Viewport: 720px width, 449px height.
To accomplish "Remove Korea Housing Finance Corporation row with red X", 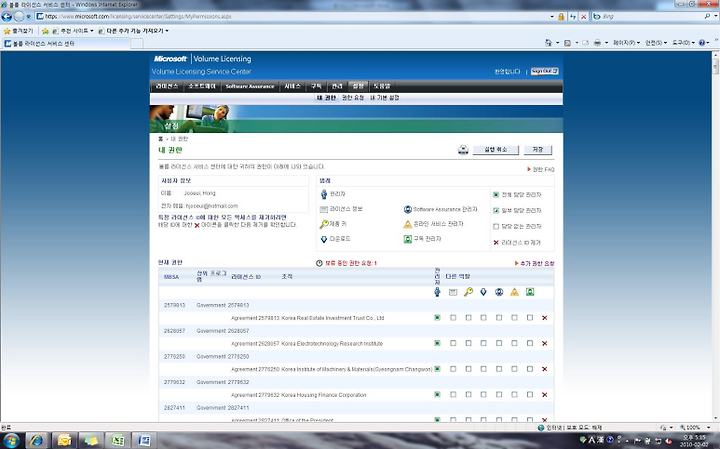I will tap(545, 395).
